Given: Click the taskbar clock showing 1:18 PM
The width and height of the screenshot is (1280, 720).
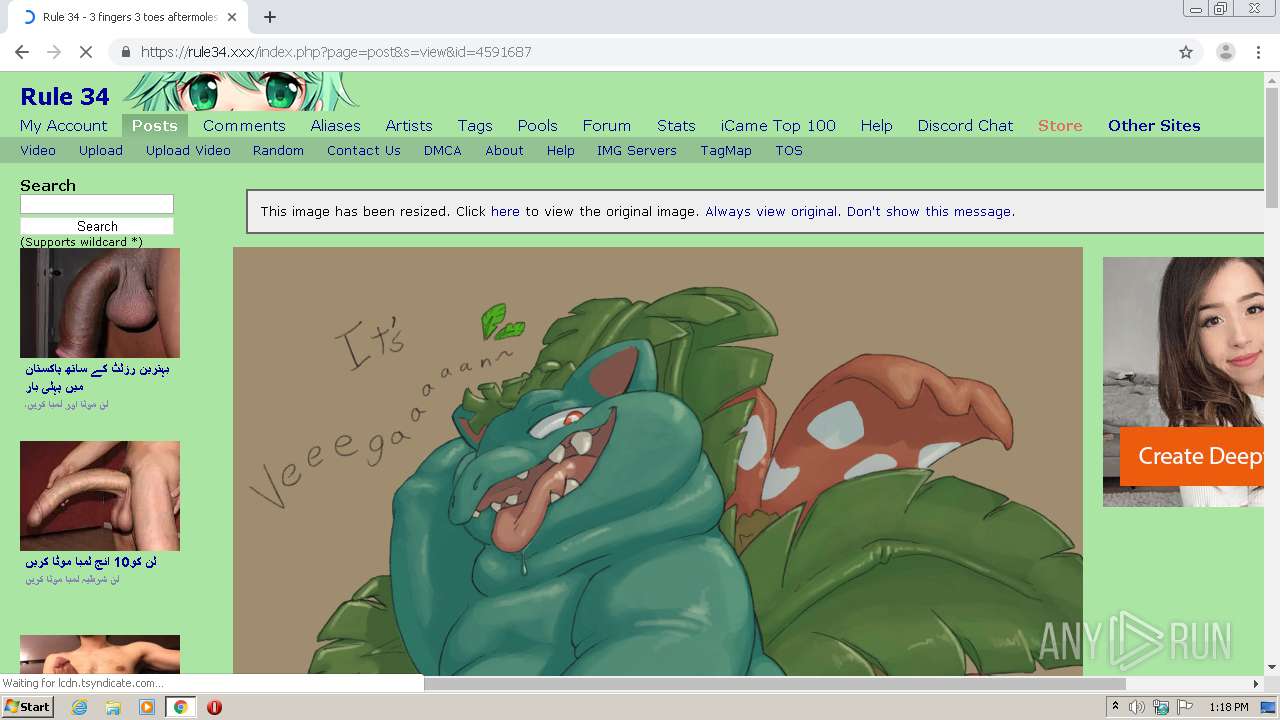Looking at the screenshot, I should tap(1228, 707).
